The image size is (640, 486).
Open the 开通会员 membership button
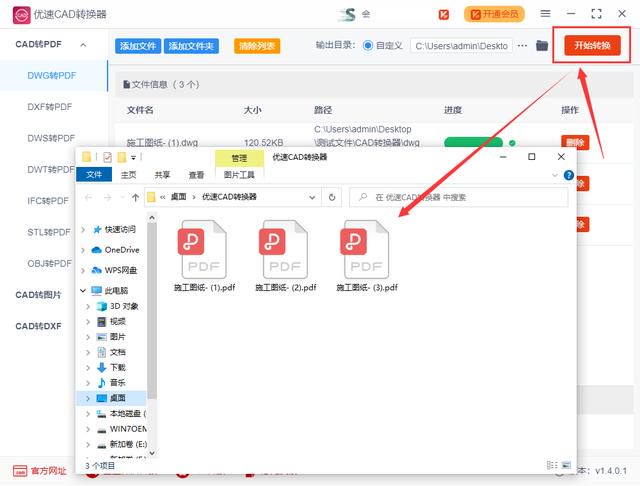click(x=494, y=14)
